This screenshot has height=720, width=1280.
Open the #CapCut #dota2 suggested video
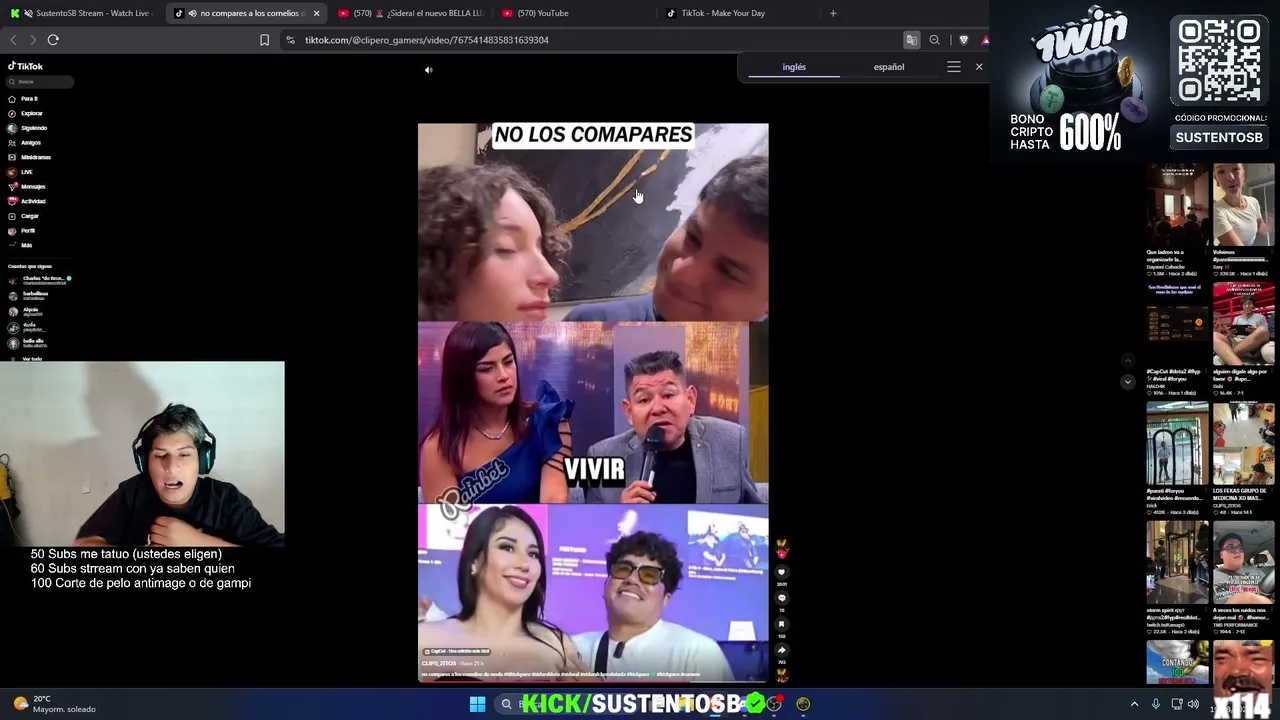(1177, 324)
